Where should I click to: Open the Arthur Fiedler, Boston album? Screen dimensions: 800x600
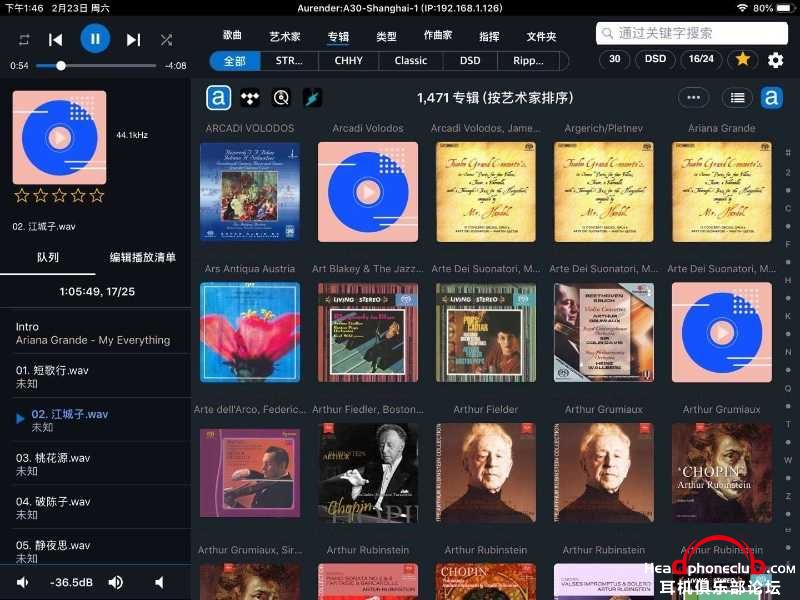[x=368, y=472]
